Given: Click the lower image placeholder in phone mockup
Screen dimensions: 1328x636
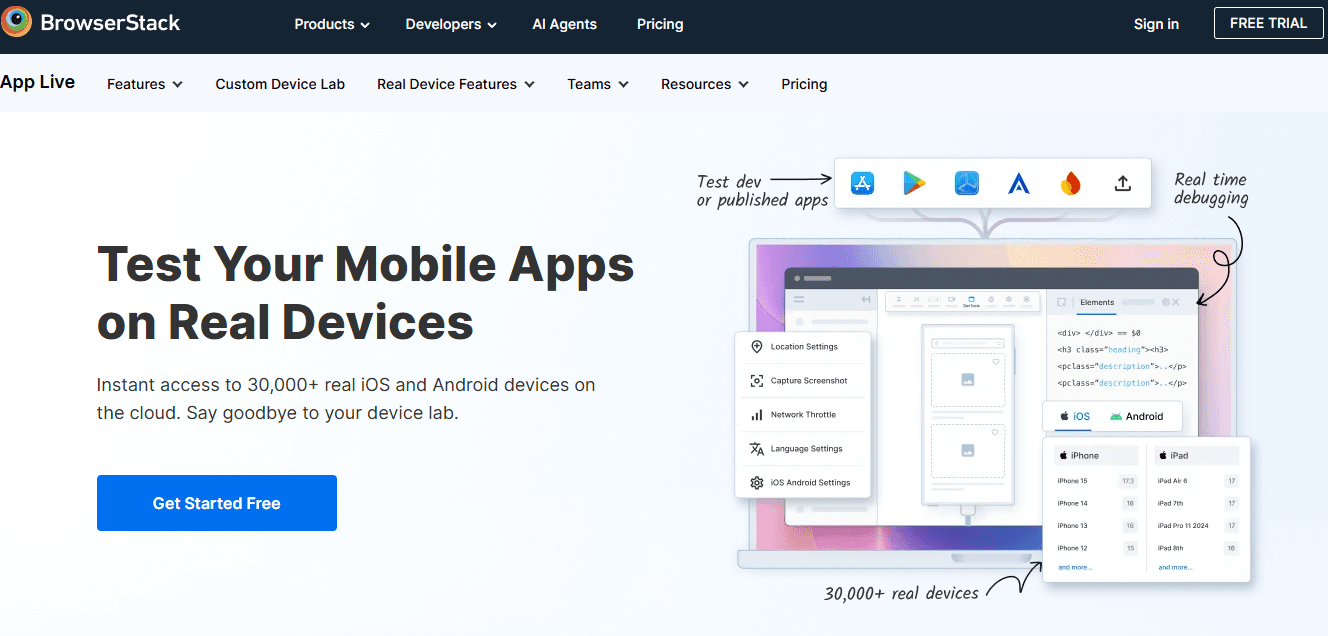Looking at the screenshot, I should click(x=967, y=451).
